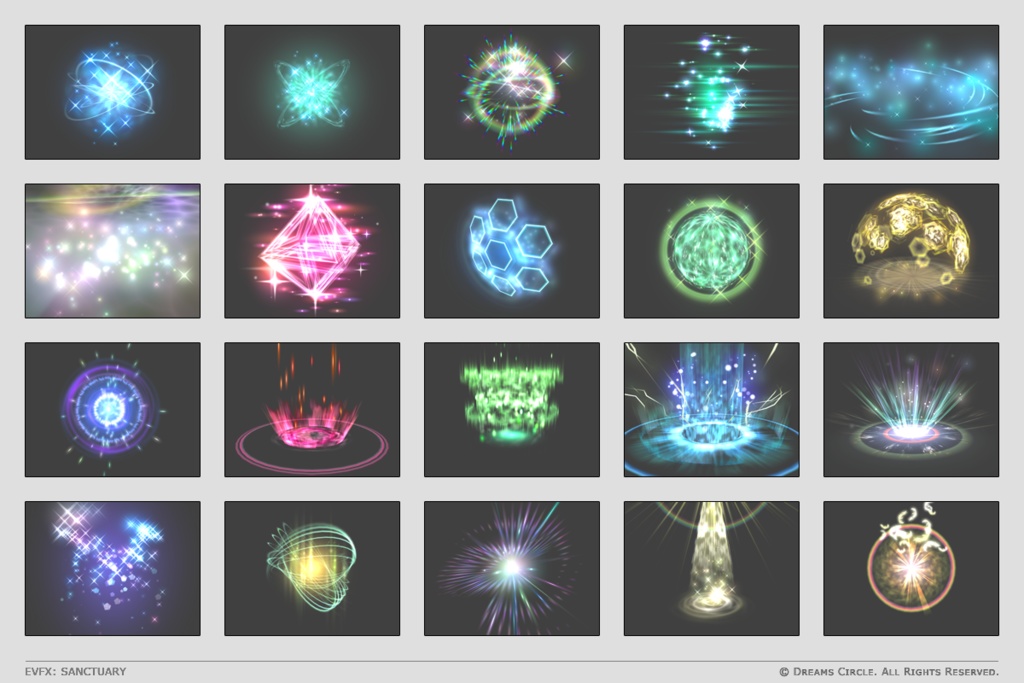Open the red-ringed orb with white wisps thumbnail
1024x683 pixels.
(911, 568)
